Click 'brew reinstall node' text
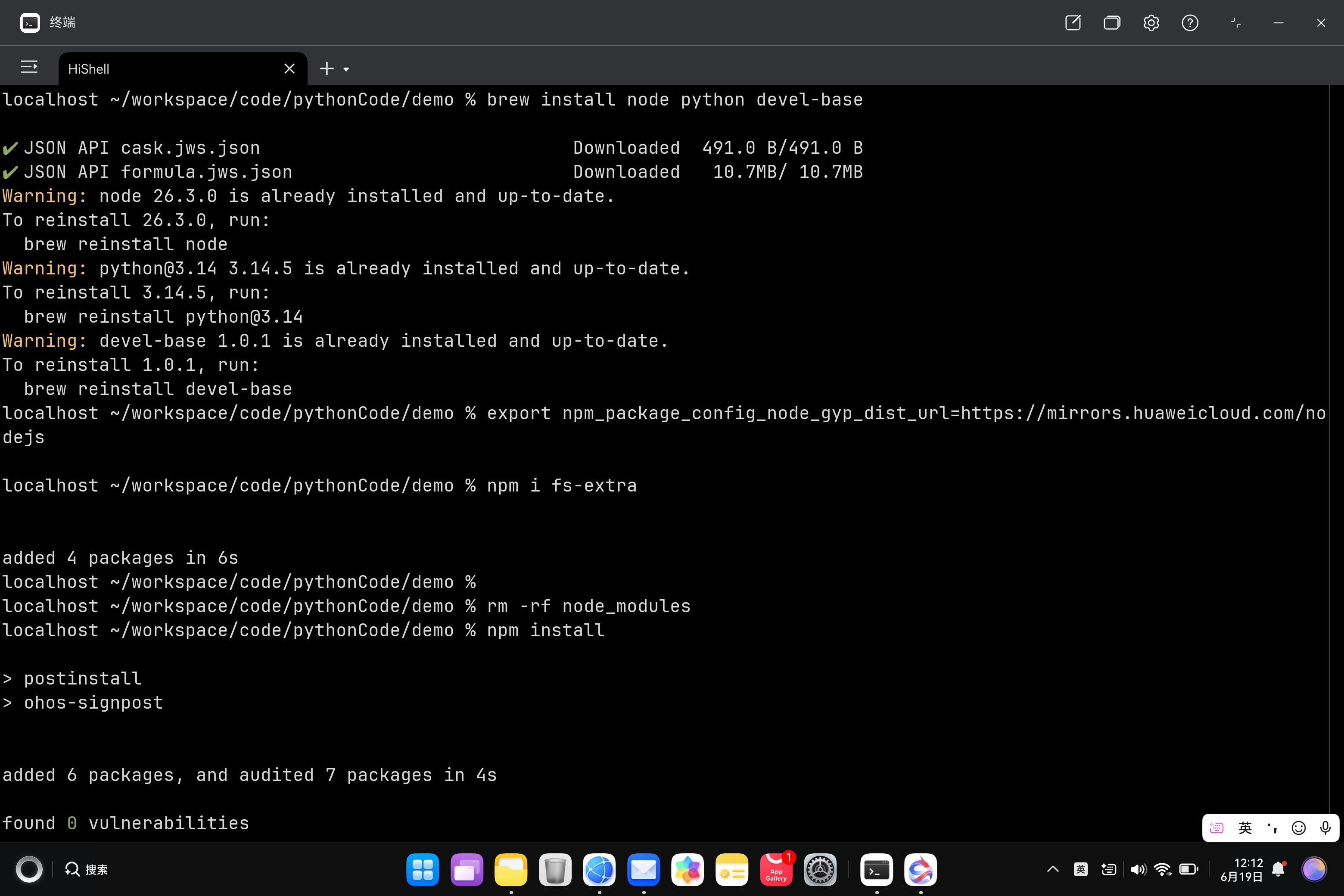1344x896 pixels. [126, 245]
